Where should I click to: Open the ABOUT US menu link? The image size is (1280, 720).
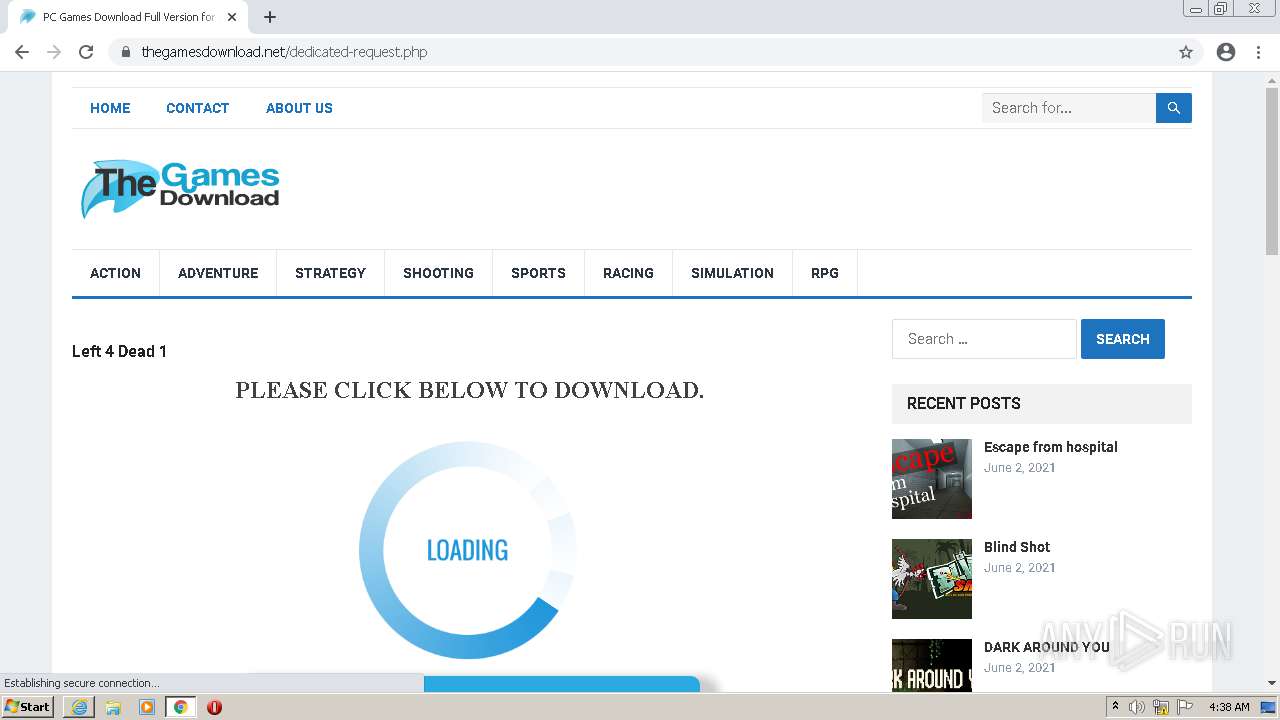click(x=299, y=108)
